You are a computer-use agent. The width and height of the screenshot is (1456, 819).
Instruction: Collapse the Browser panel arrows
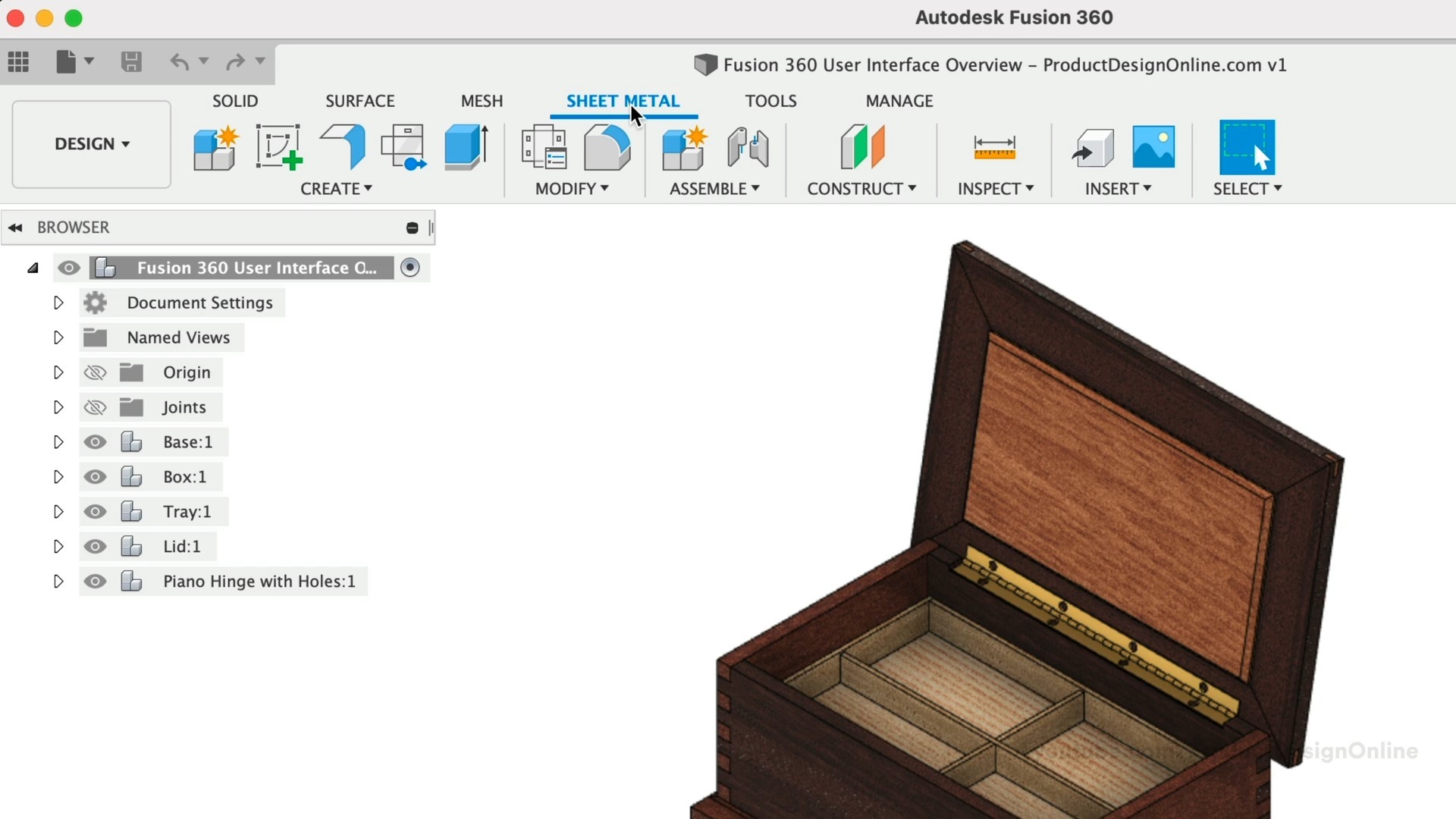tap(15, 227)
